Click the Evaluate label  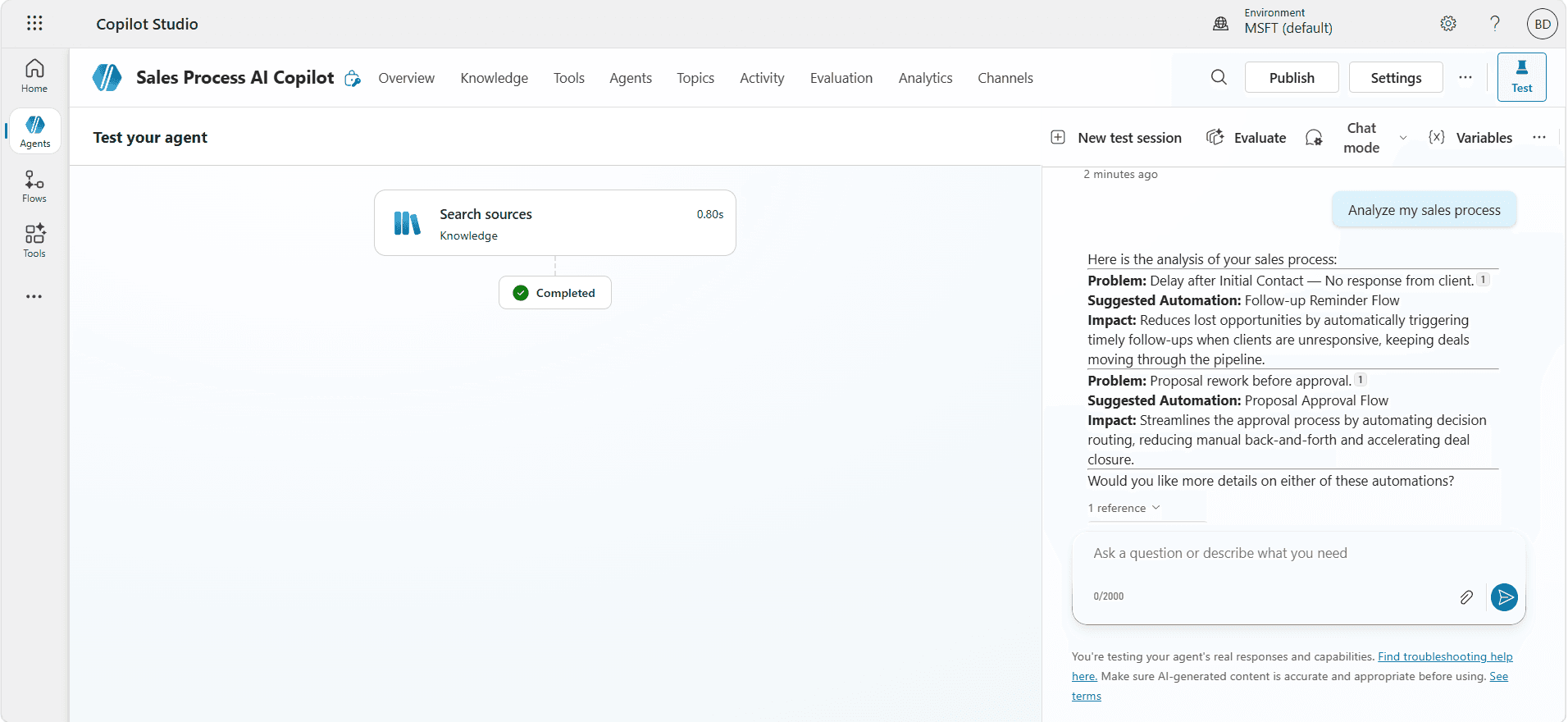pyautogui.click(x=1260, y=138)
